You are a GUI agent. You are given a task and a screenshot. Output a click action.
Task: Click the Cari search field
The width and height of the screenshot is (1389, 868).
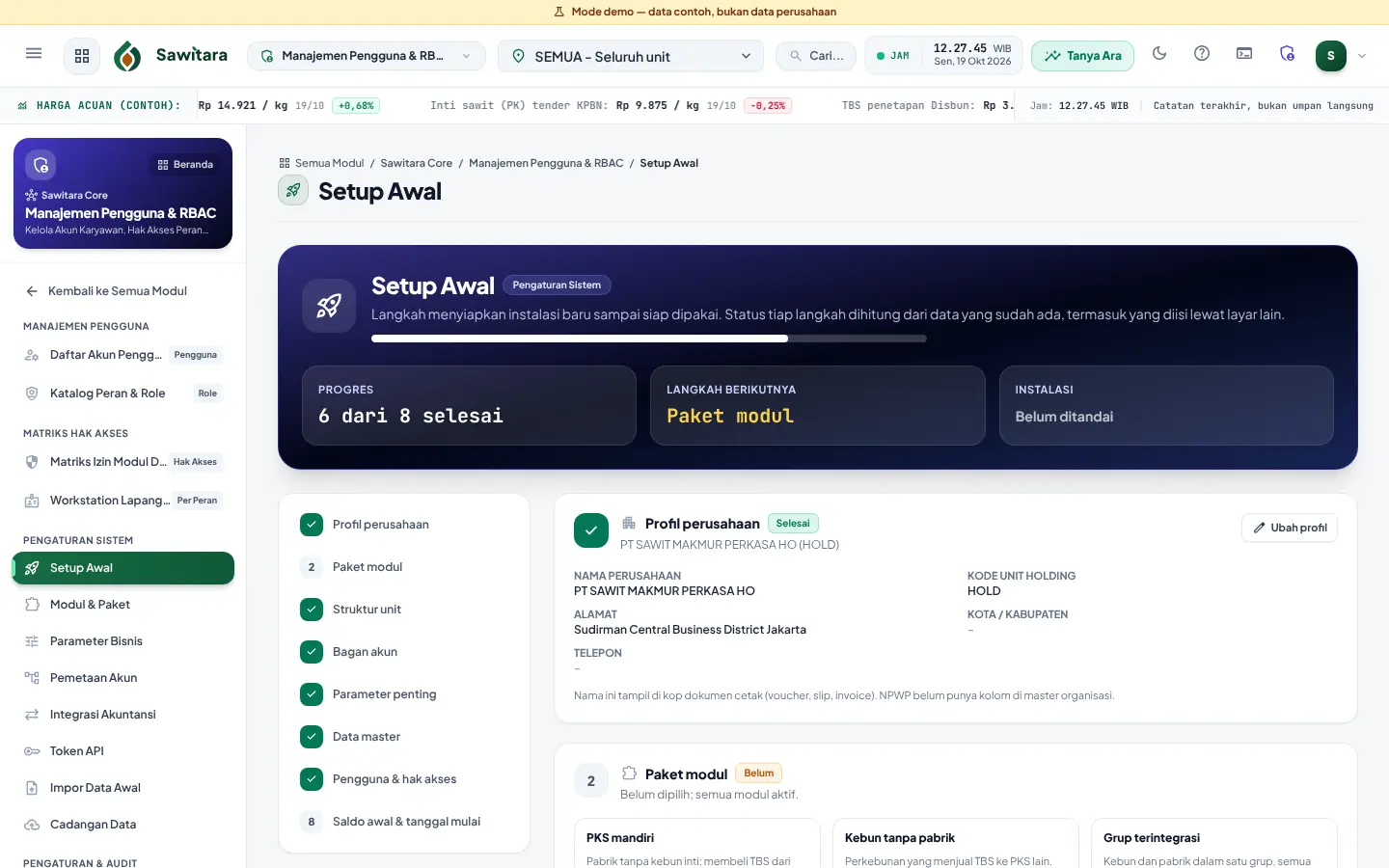coord(816,56)
